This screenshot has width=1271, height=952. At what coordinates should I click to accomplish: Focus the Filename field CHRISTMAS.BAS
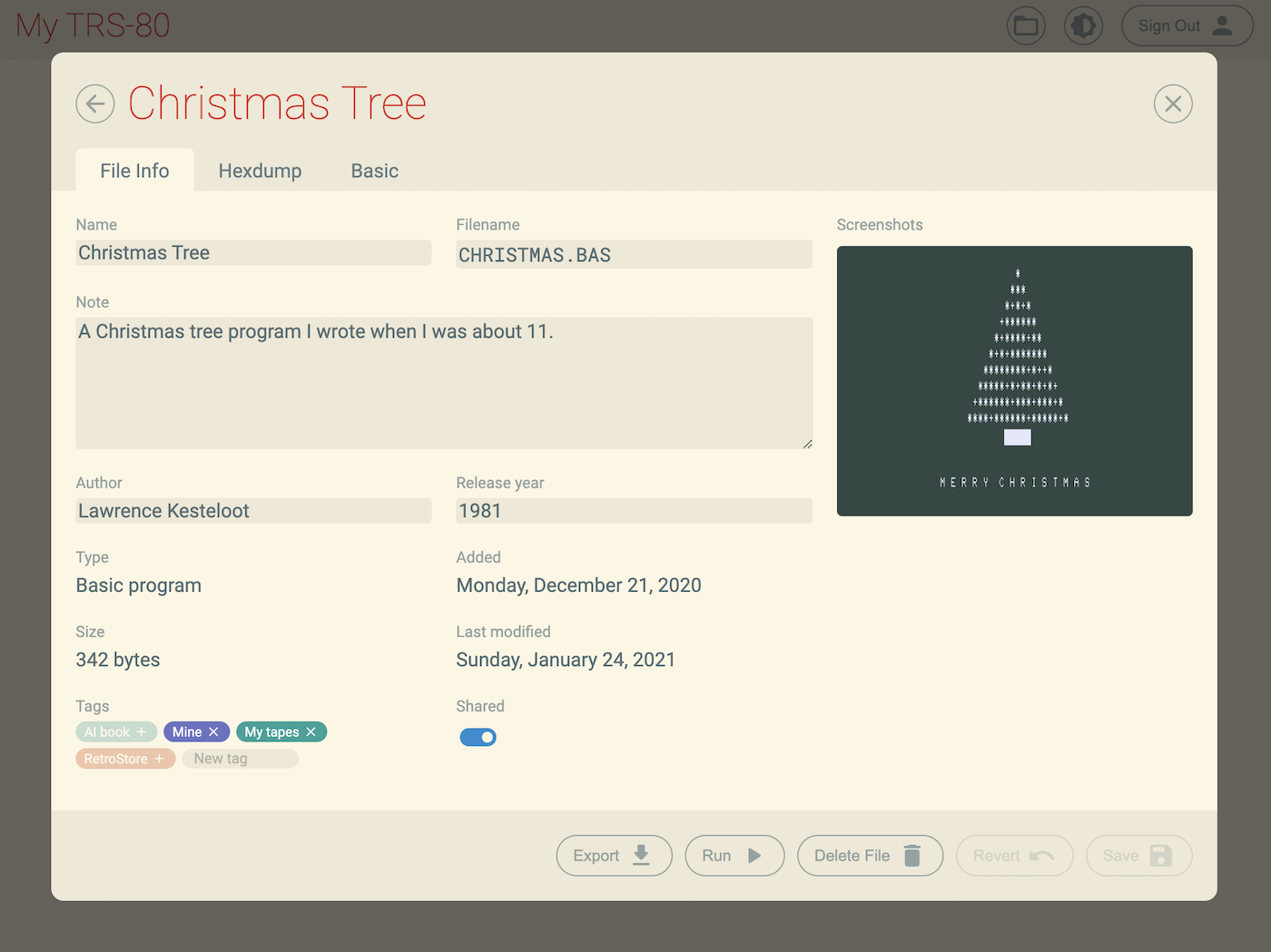point(633,255)
